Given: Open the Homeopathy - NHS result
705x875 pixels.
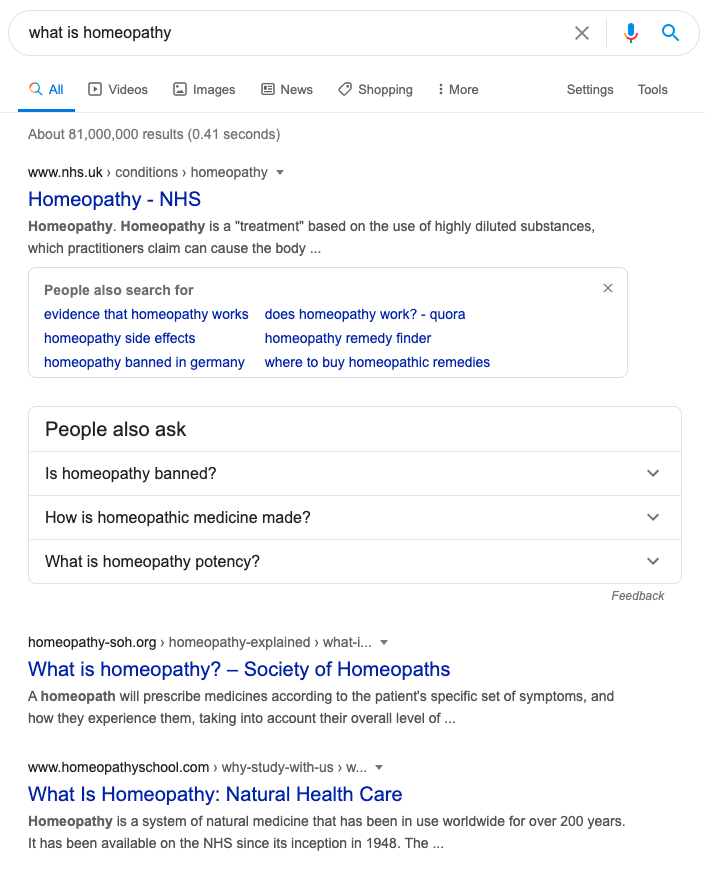Looking at the screenshot, I should [114, 198].
